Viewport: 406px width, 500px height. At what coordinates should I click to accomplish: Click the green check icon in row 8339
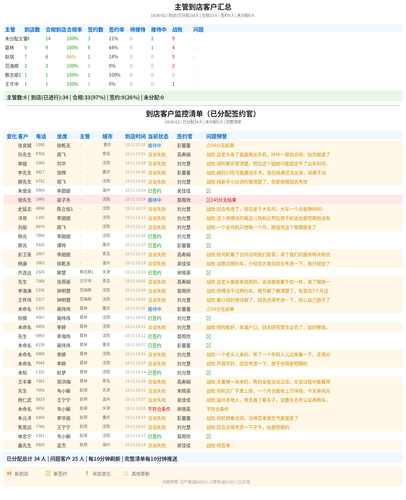click(208, 345)
